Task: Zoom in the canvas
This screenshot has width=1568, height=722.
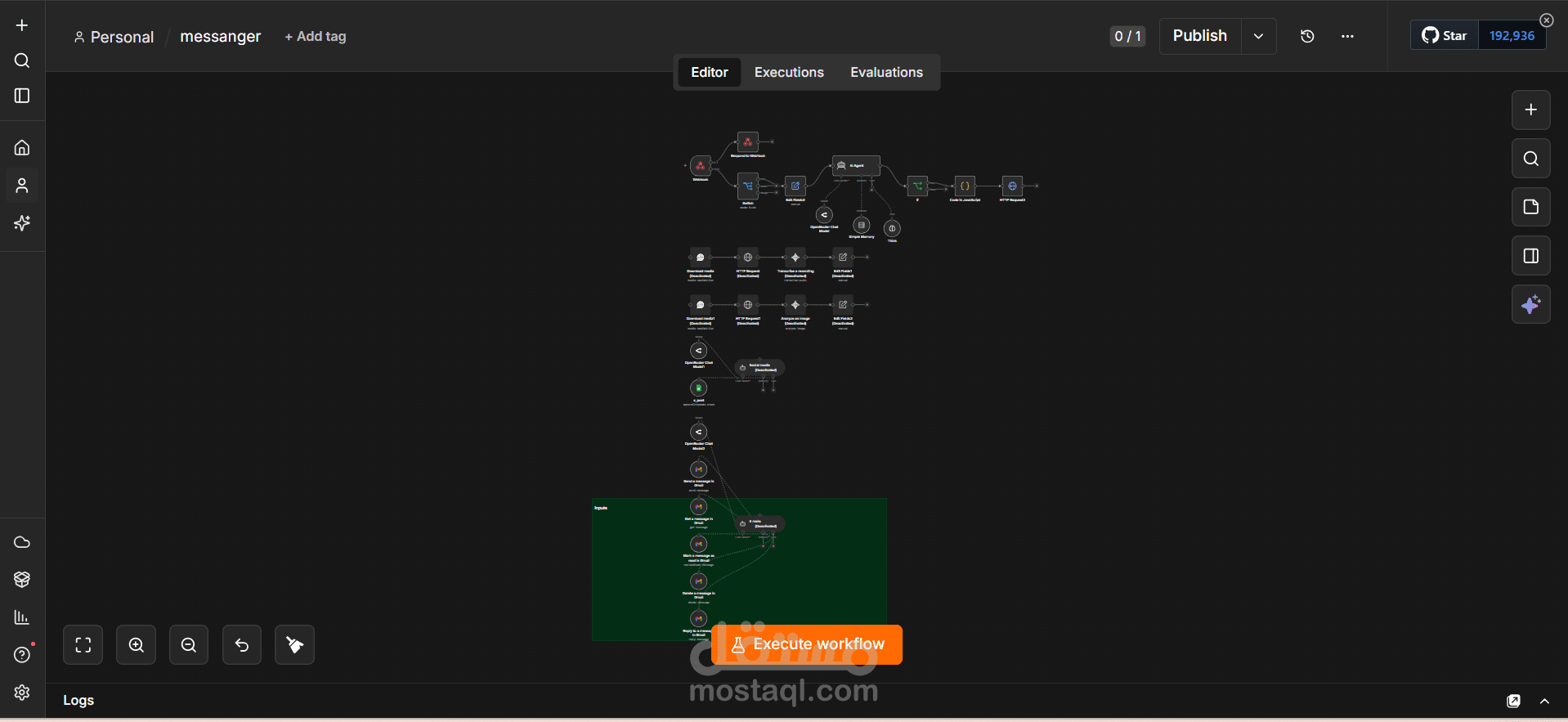Action: pos(137,645)
